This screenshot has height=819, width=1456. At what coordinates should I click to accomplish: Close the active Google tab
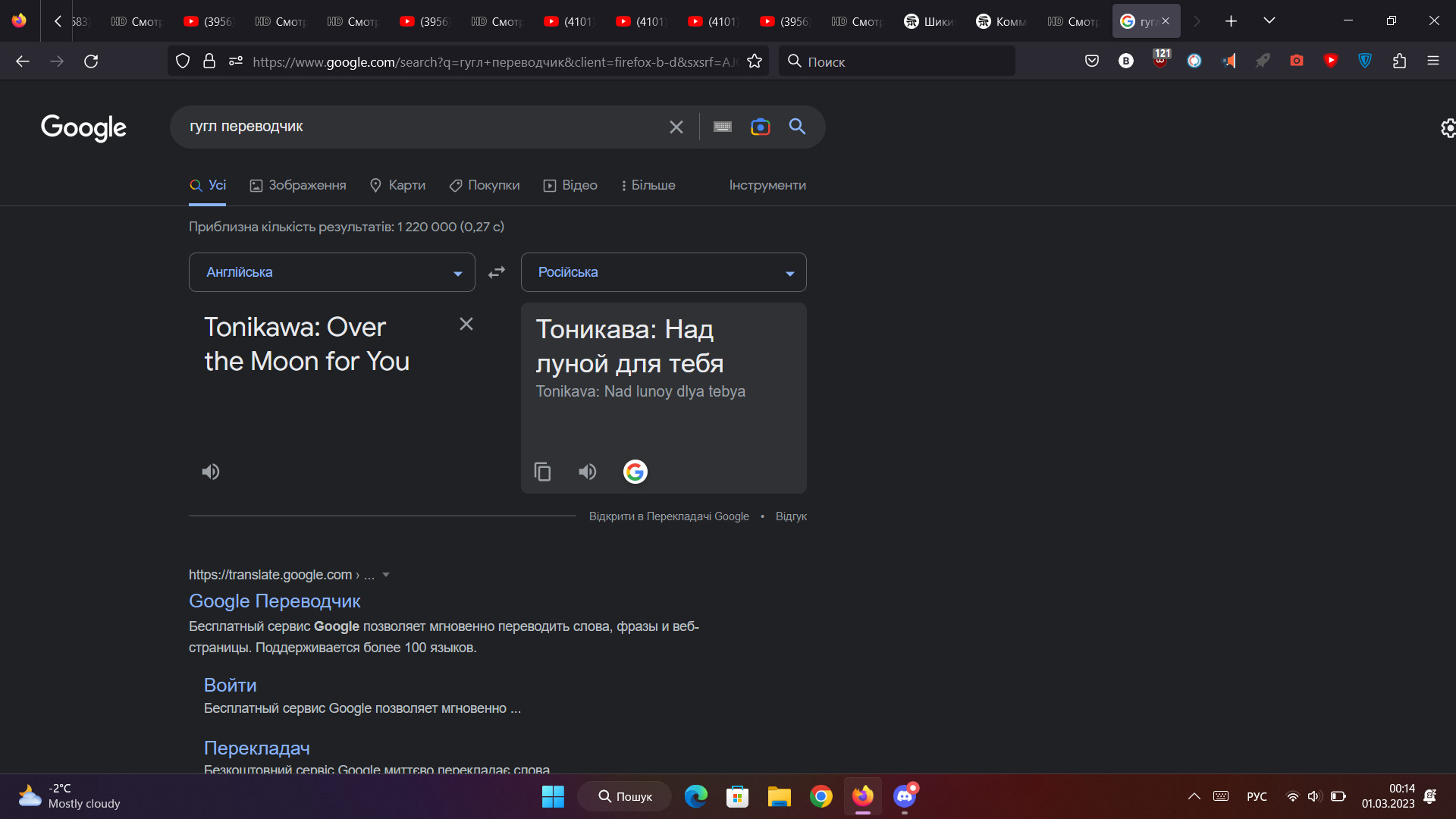coord(1166,21)
